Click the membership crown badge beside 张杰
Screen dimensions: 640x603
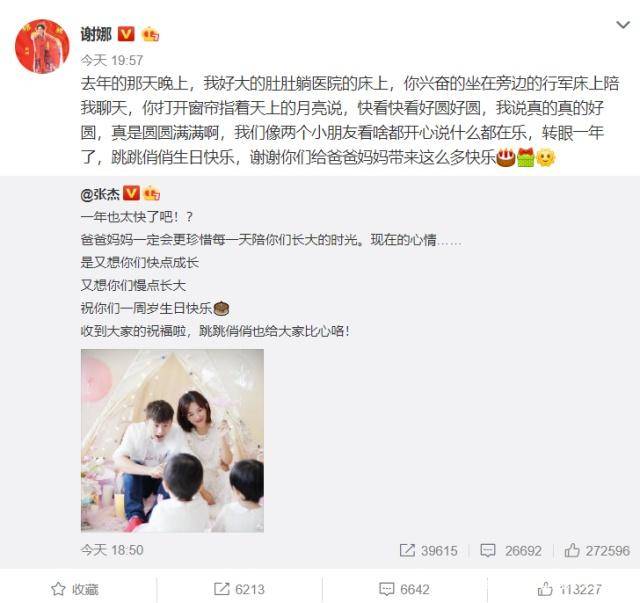point(151,194)
